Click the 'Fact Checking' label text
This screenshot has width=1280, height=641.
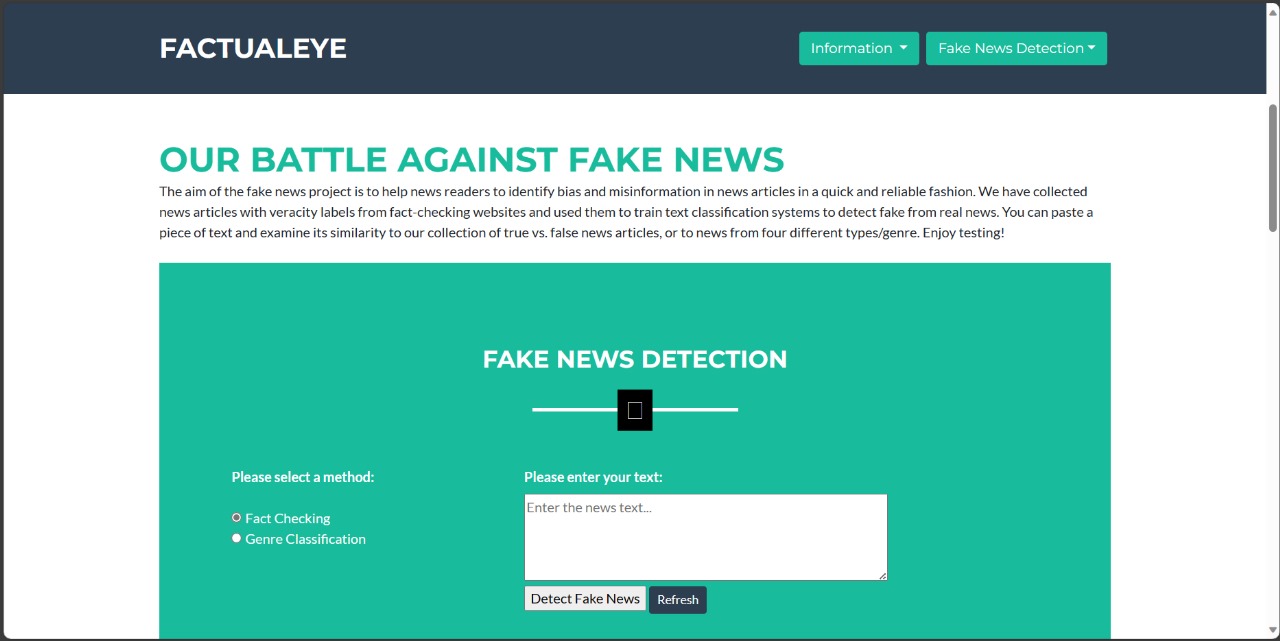pyautogui.click(x=287, y=518)
